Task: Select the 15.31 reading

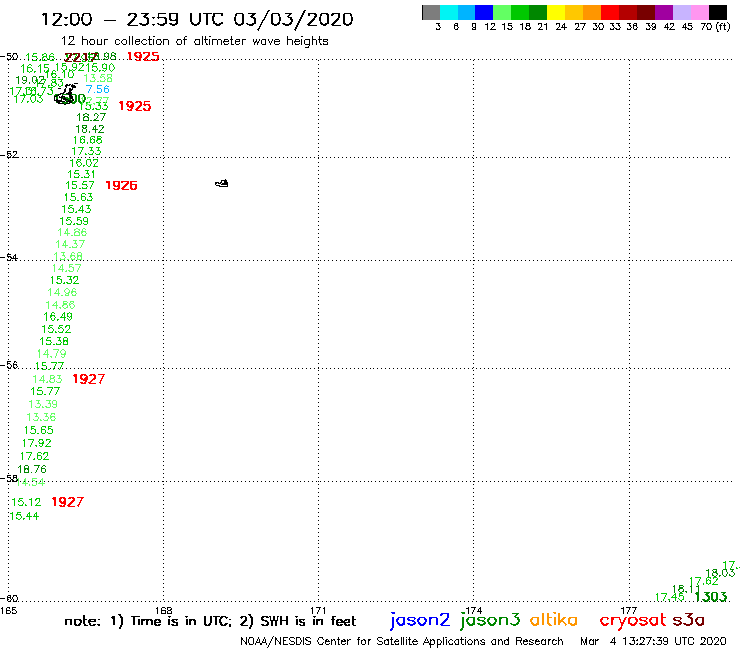Action: click(81, 174)
